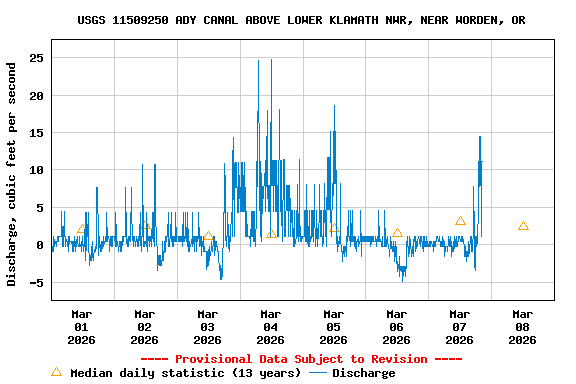This screenshot has width=576, height=384.
Task: Click the Mar 02 median triangle marker
Action: pos(145,225)
